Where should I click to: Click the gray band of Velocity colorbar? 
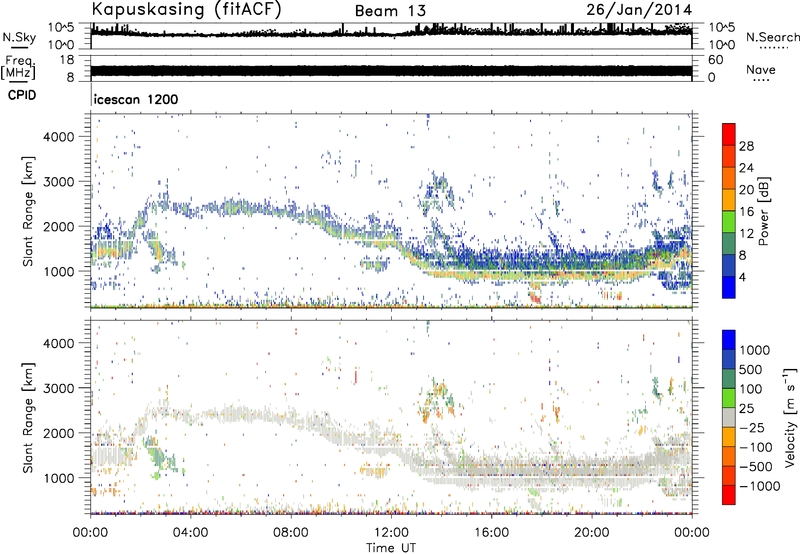729,417
